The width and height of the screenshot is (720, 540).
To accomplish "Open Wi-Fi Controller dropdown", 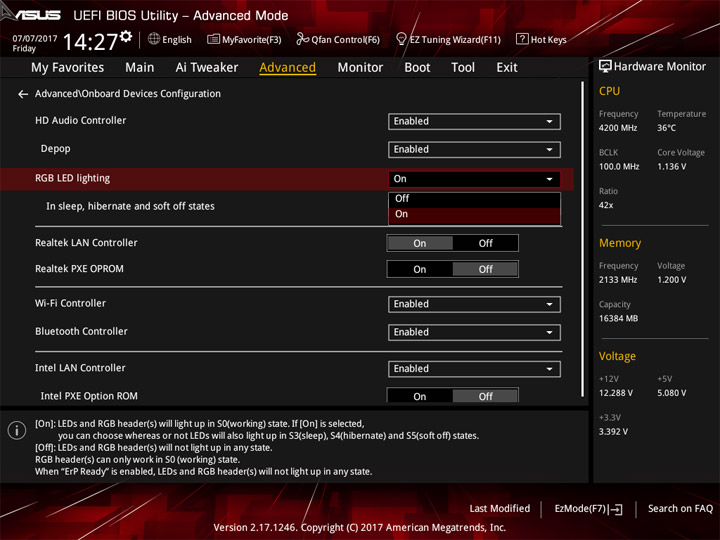I will coord(474,304).
